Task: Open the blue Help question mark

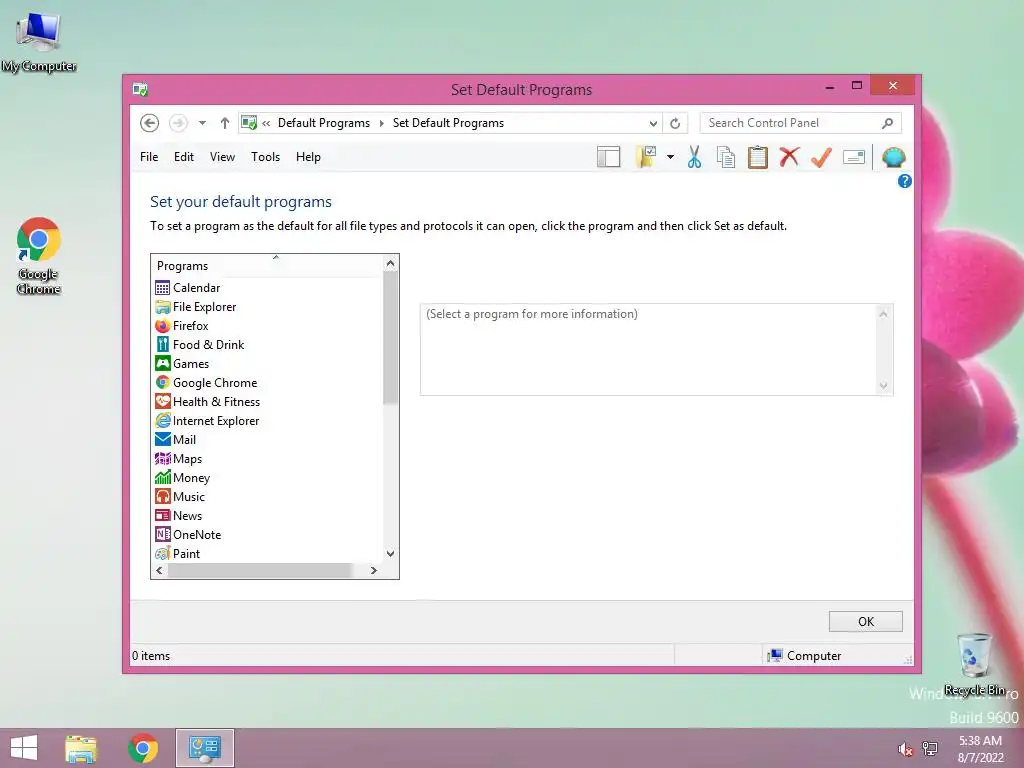Action: tap(904, 181)
